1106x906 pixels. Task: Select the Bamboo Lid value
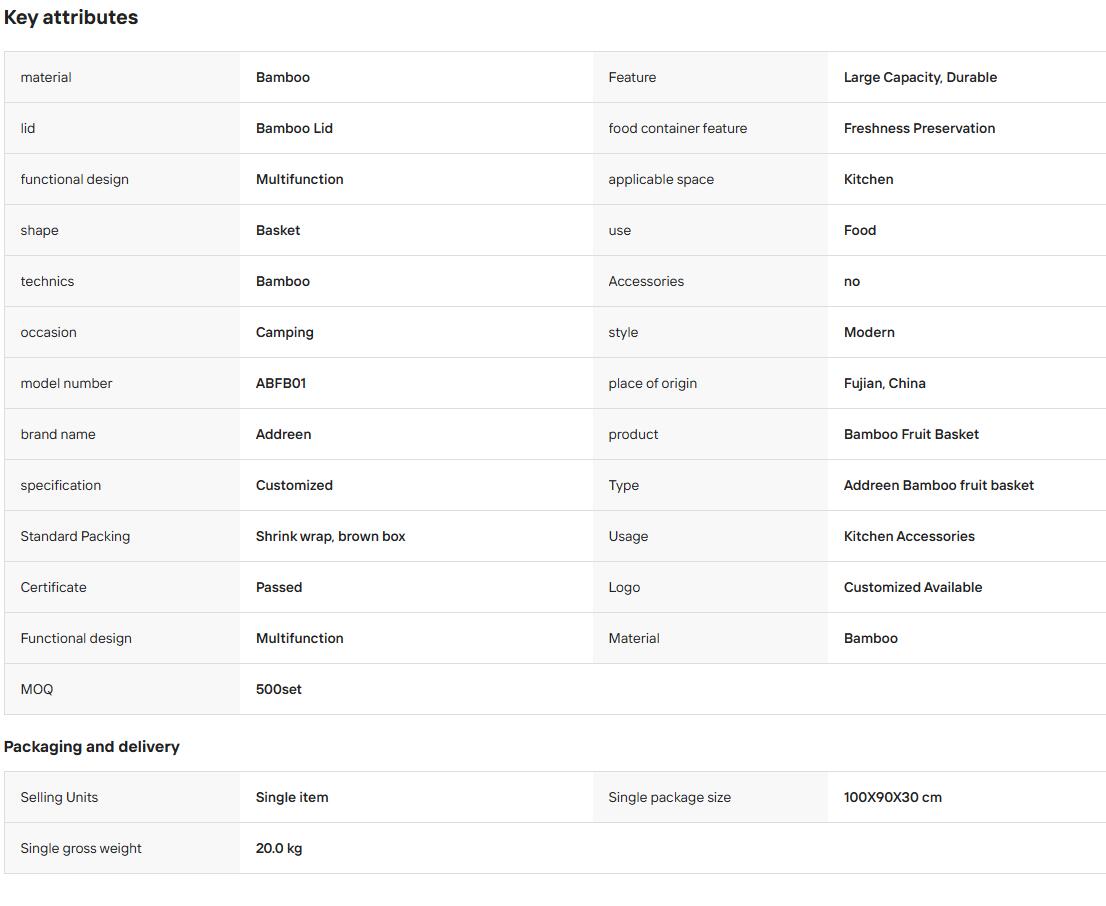click(294, 128)
